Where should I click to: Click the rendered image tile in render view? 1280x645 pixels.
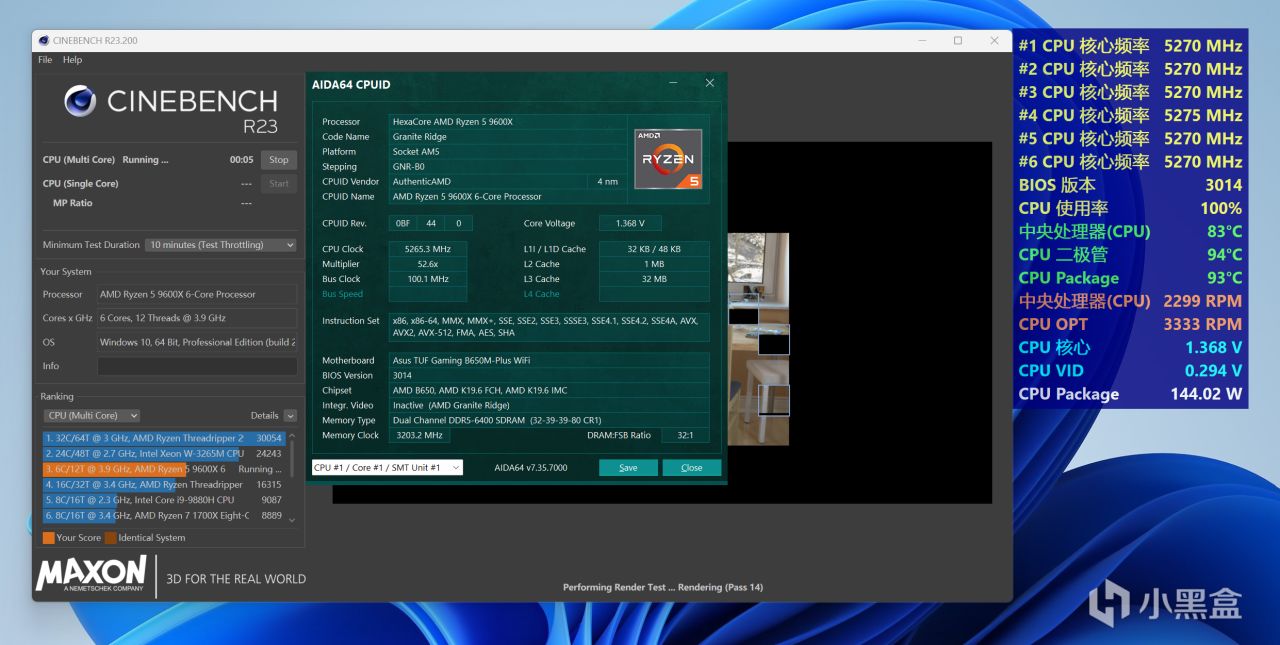point(758,339)
